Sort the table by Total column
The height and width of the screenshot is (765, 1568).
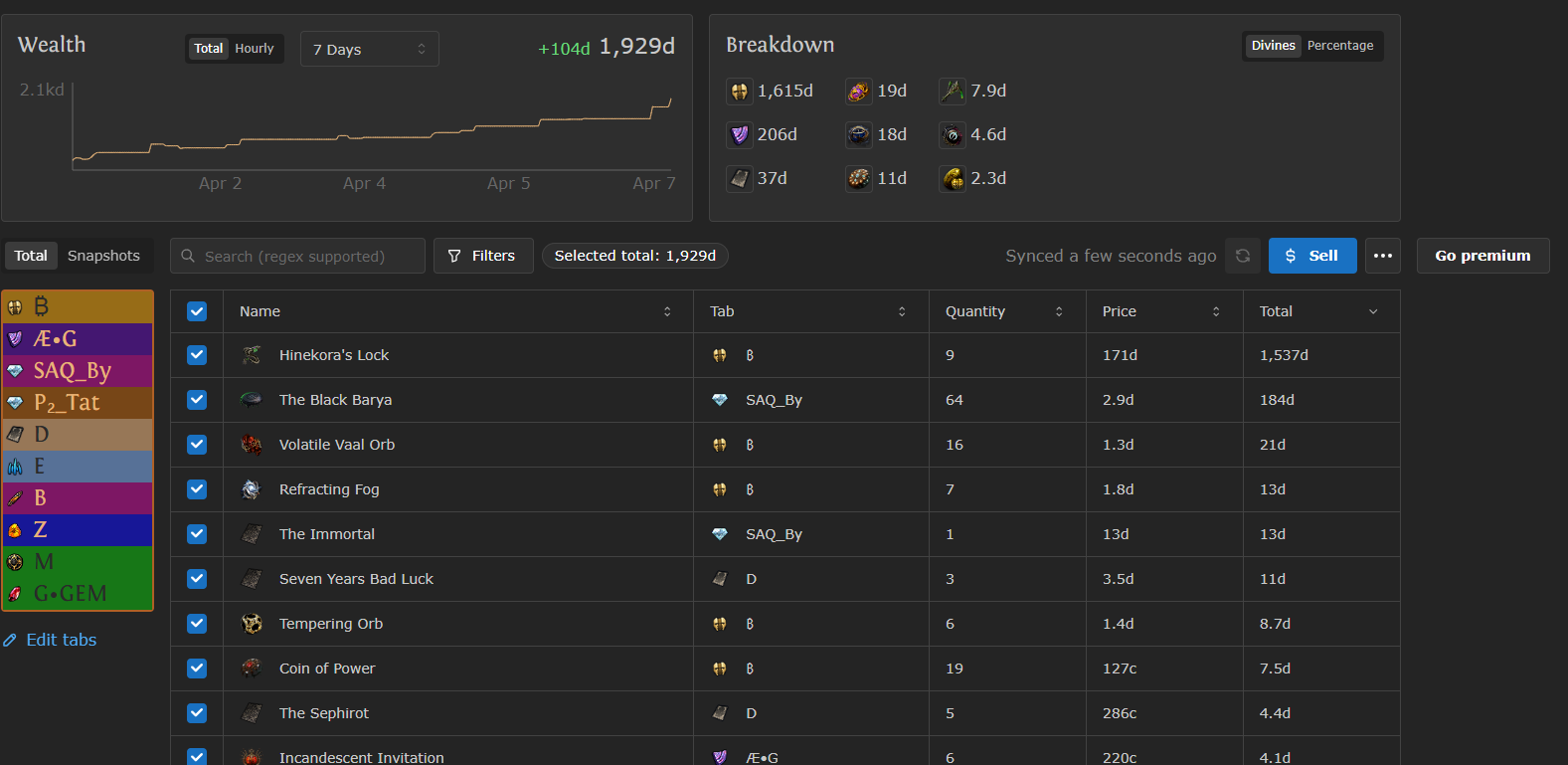[1321, 311]
